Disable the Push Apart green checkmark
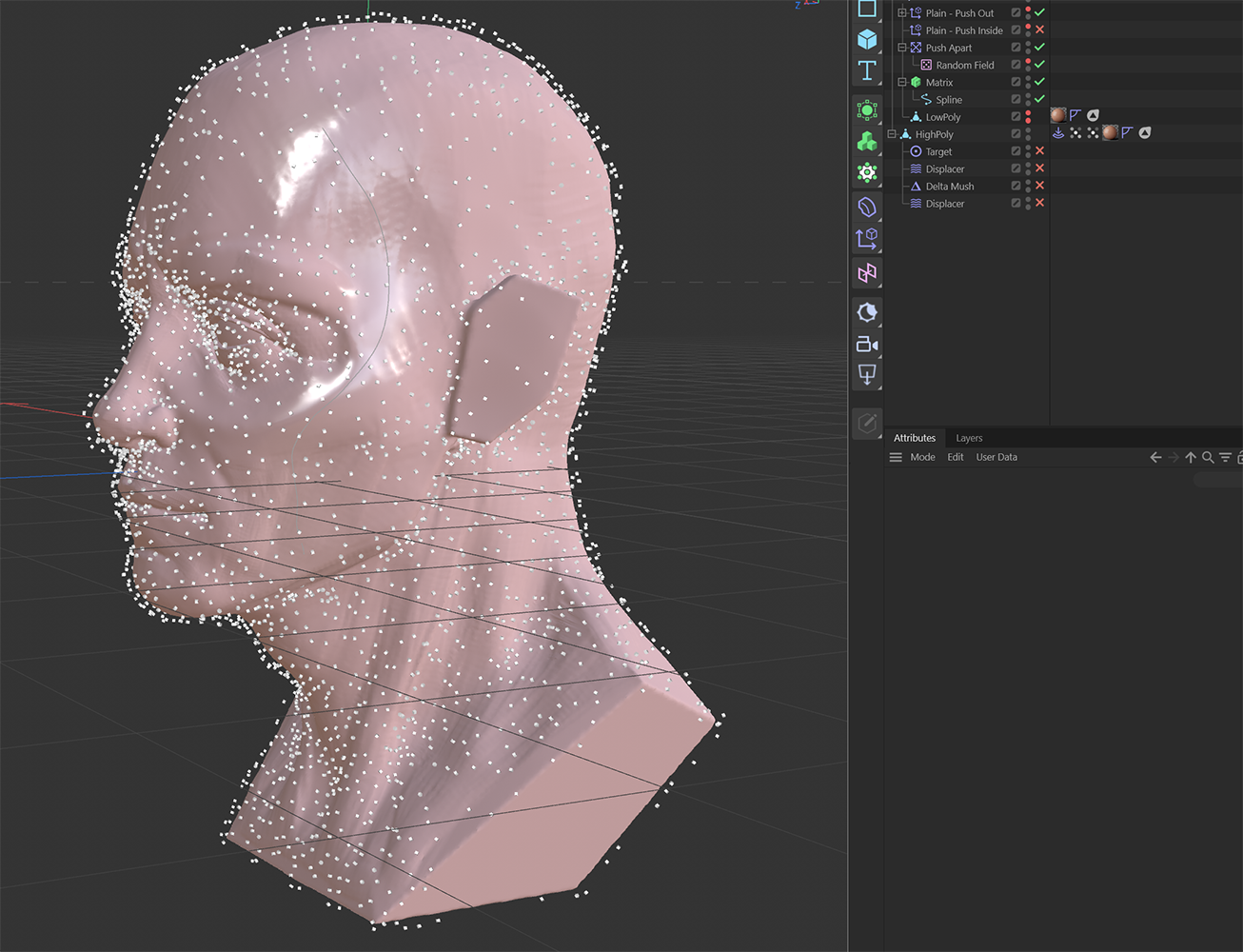 [x=1040, y=48]
